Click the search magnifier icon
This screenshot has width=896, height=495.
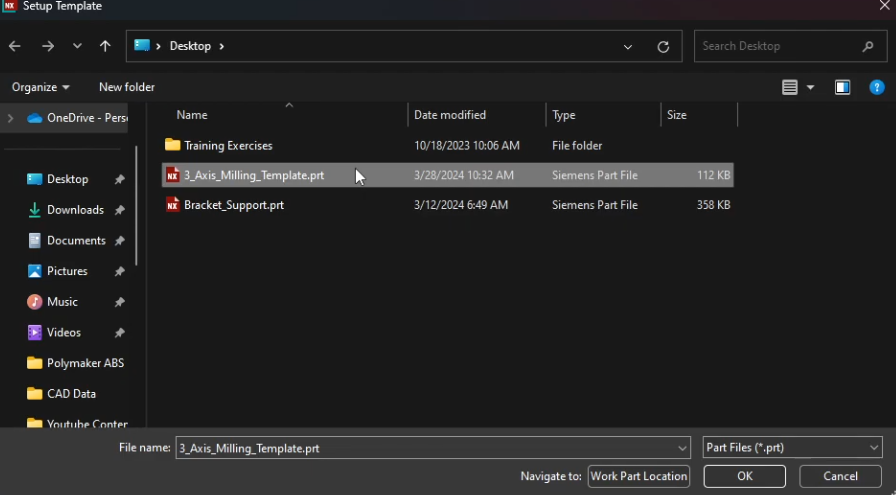868,46
